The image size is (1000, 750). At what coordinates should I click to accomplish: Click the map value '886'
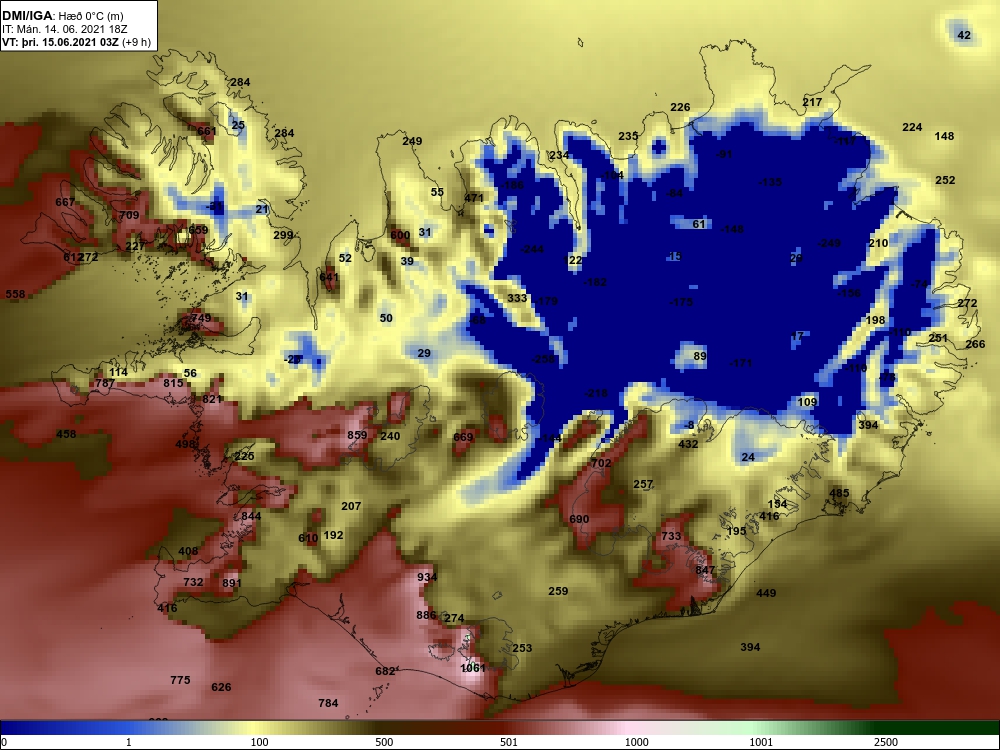coord(426,615)
